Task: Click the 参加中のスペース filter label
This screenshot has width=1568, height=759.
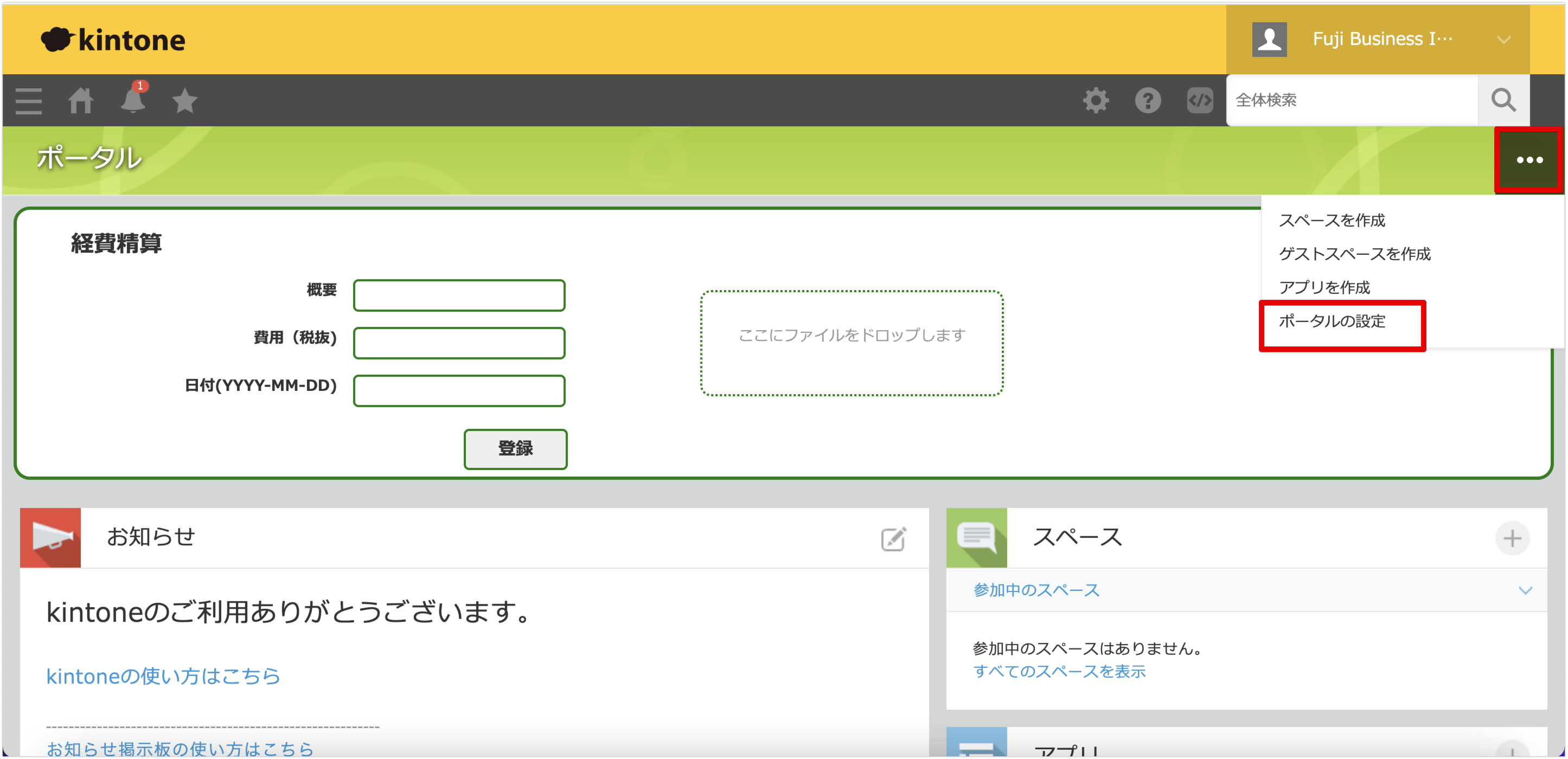Action: [1036, 590]
